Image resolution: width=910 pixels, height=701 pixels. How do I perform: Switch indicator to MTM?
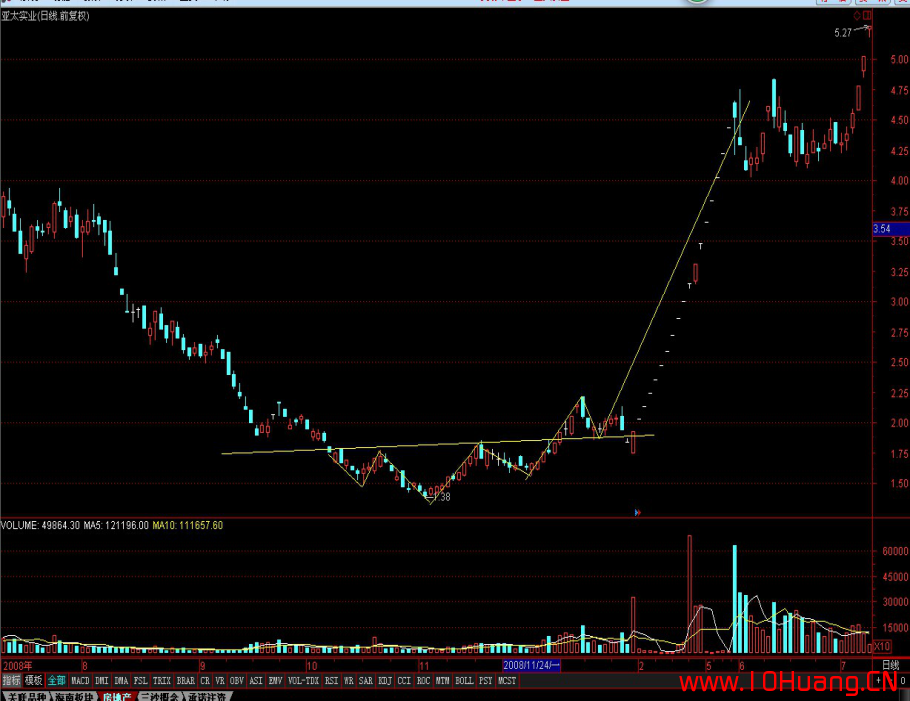[442, 680]
